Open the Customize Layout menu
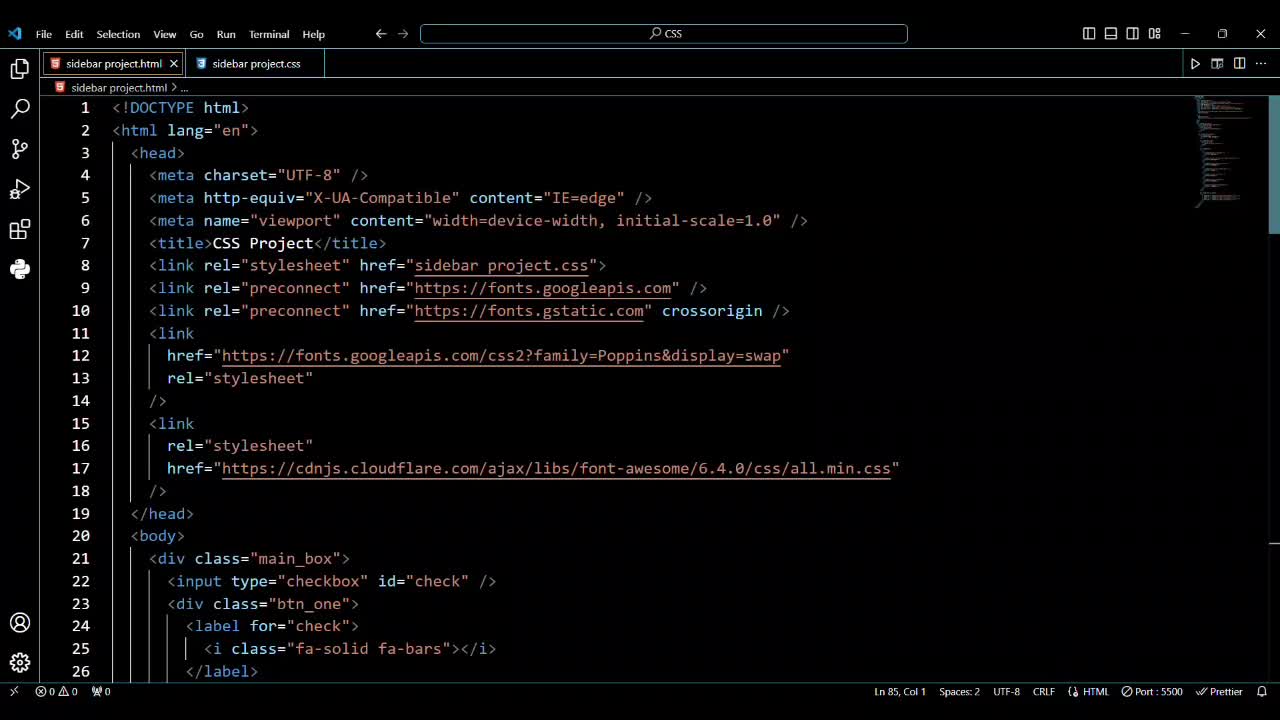 point(1155,34)
